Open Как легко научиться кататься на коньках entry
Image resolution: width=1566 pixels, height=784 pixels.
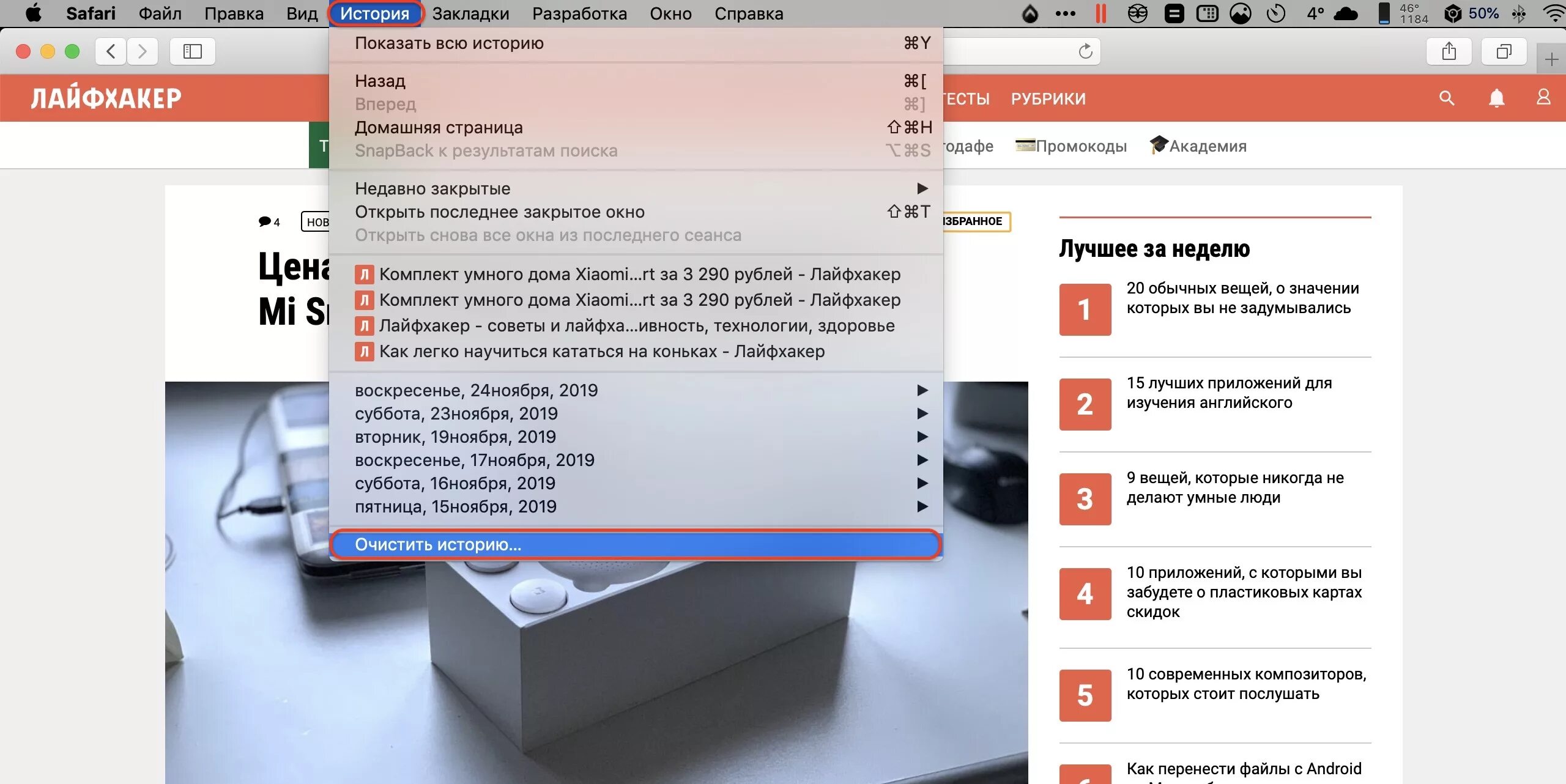point(636,352)
